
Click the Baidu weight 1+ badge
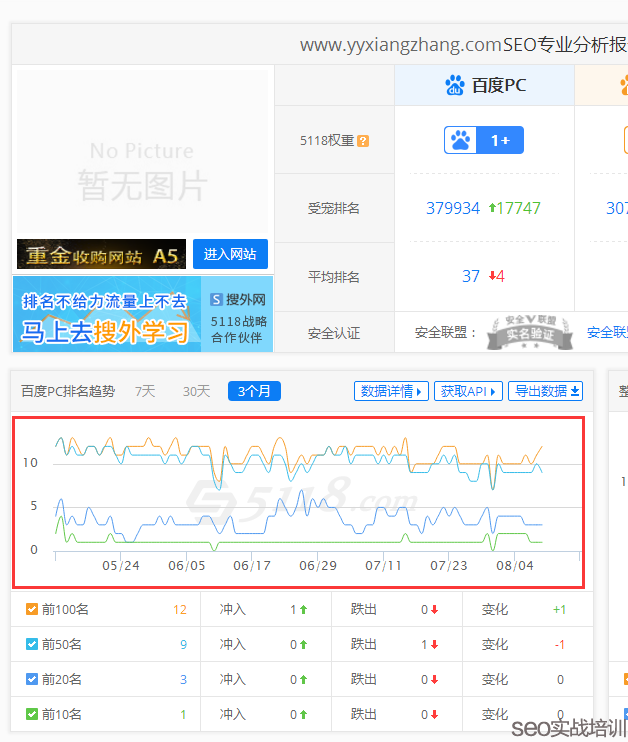[484, 140]
